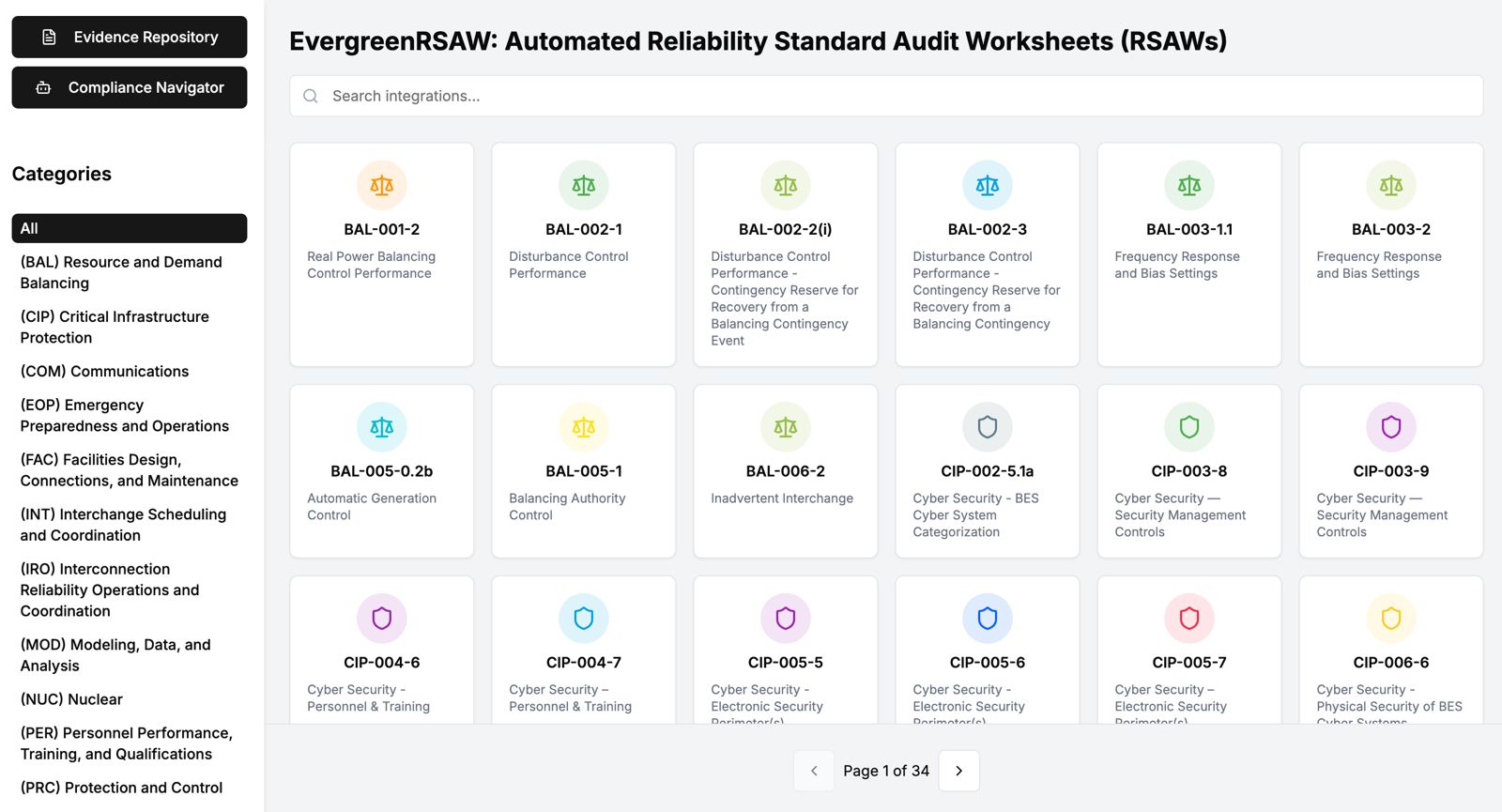Filter by (COM) Communications category
Screen dimensions: 1502x812
tap(104, 372)
